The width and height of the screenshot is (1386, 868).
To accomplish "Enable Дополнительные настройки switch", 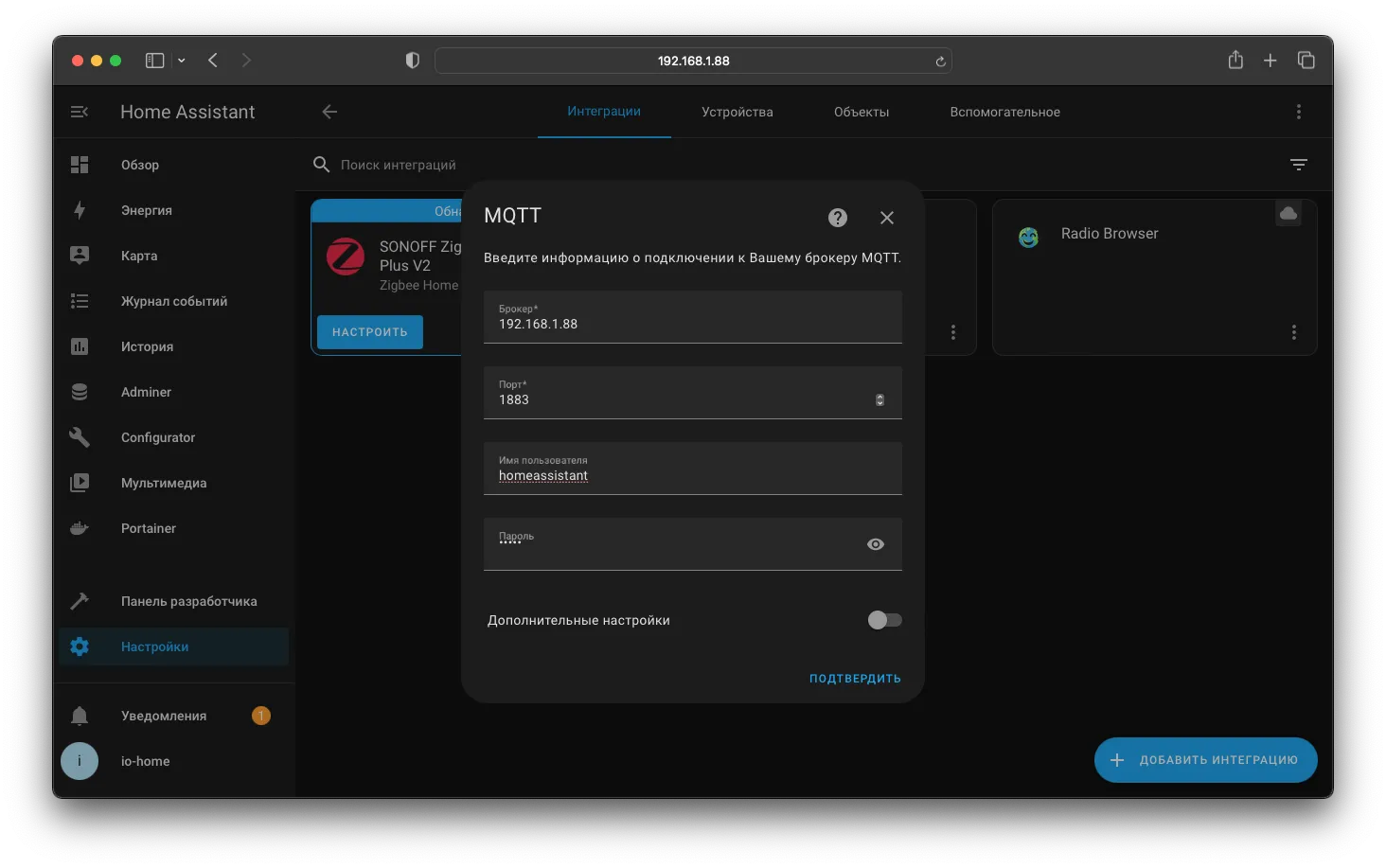I will (x=884, y=620).
